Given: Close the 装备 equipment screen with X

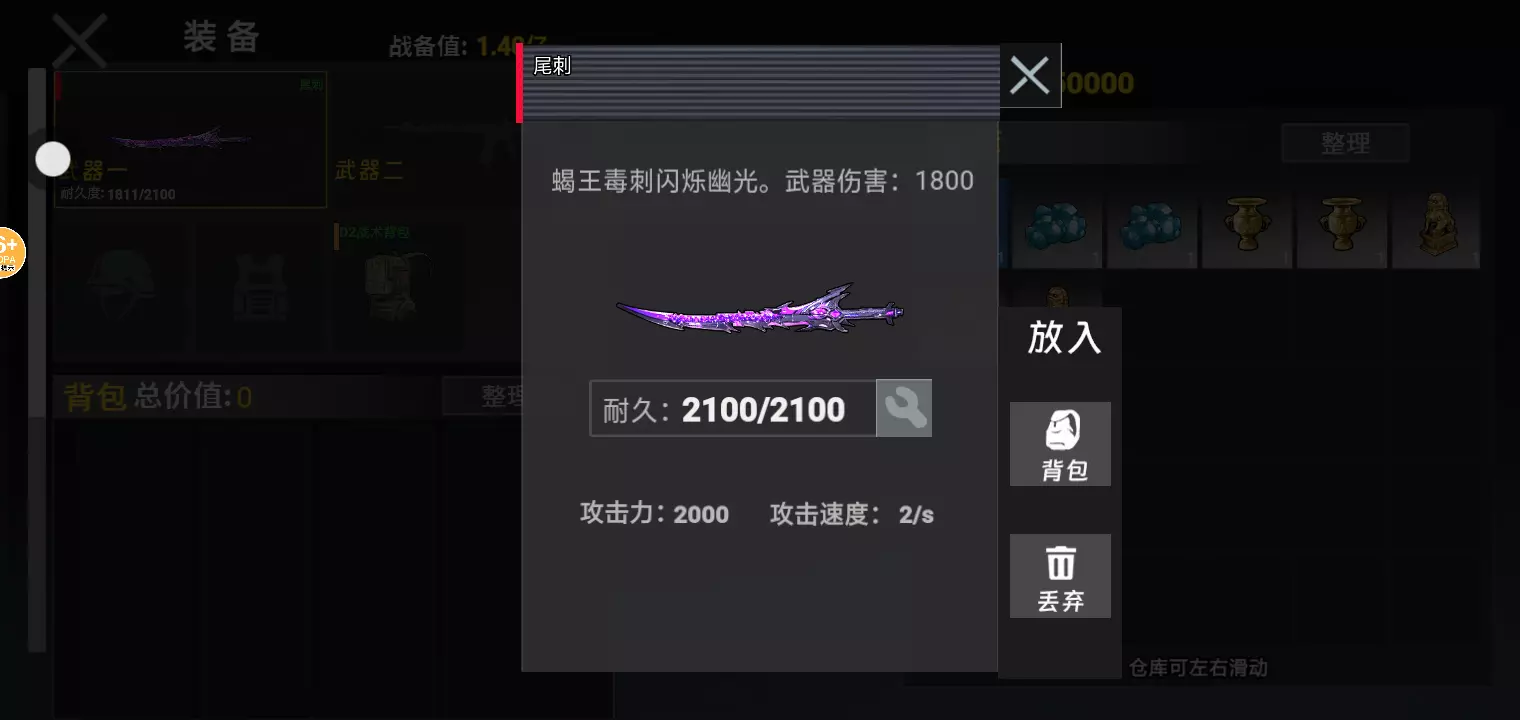Looking at the screenshot, I should [x=80, y=40].
